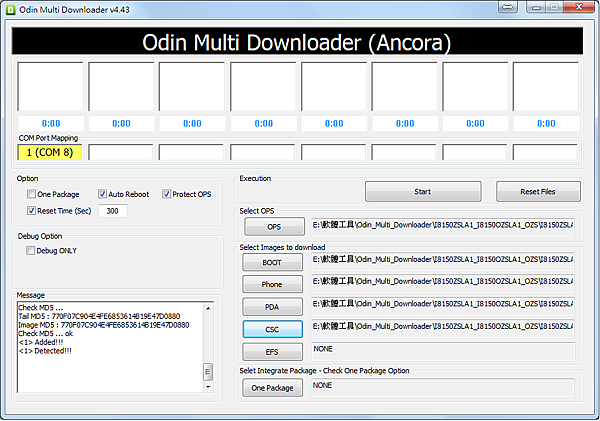Screen dimensions: 600x421
Task: Choose an EFS file
Action: tap(272, 352)
